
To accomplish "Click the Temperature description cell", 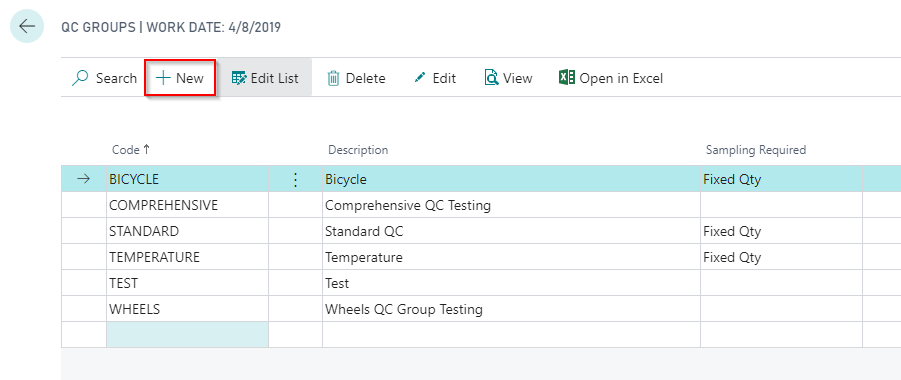I will click(511, 257).
